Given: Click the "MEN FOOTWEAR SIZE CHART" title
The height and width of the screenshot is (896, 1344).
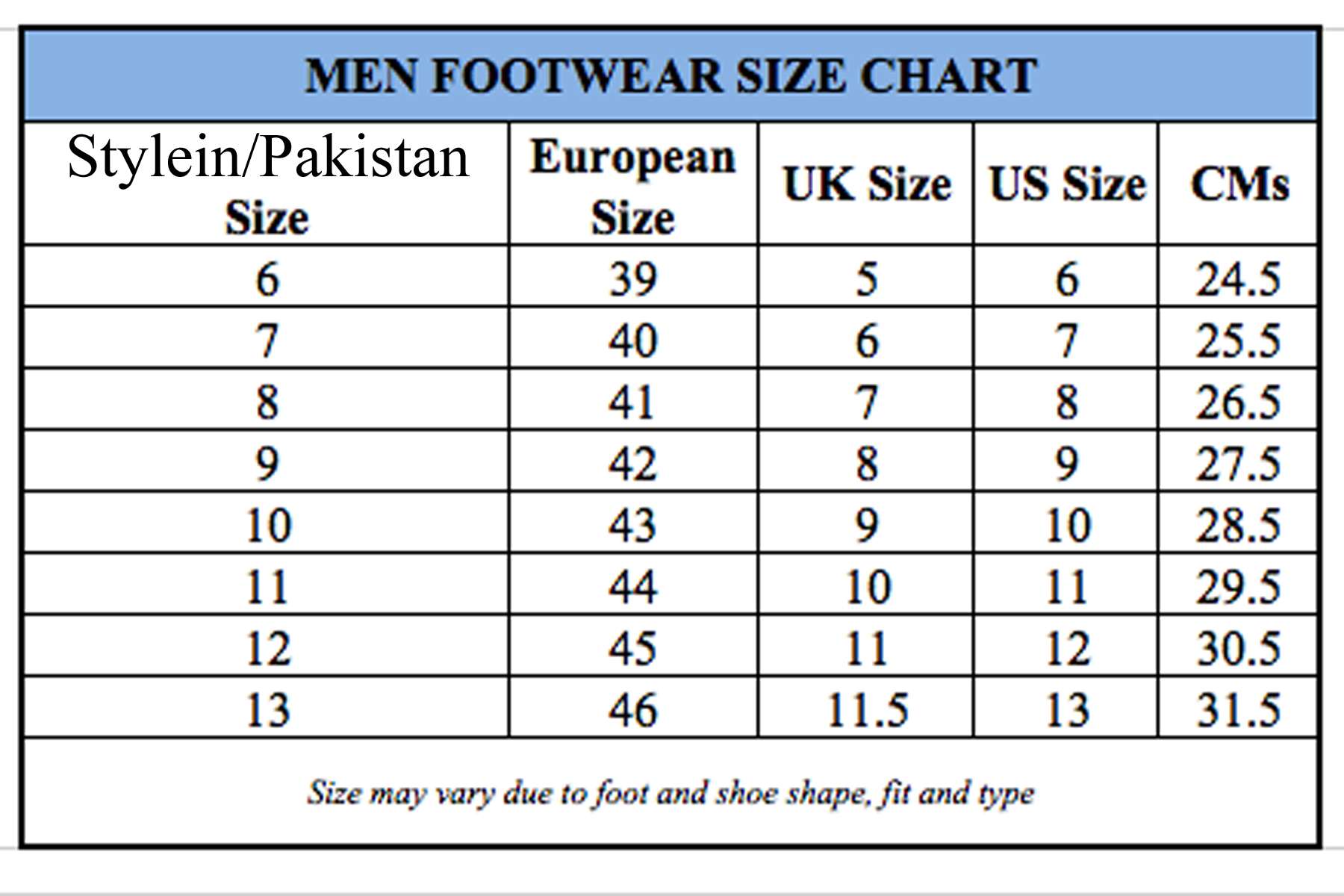Looking at the screenshot, I should pyautogui.click(x=671, y=76).
